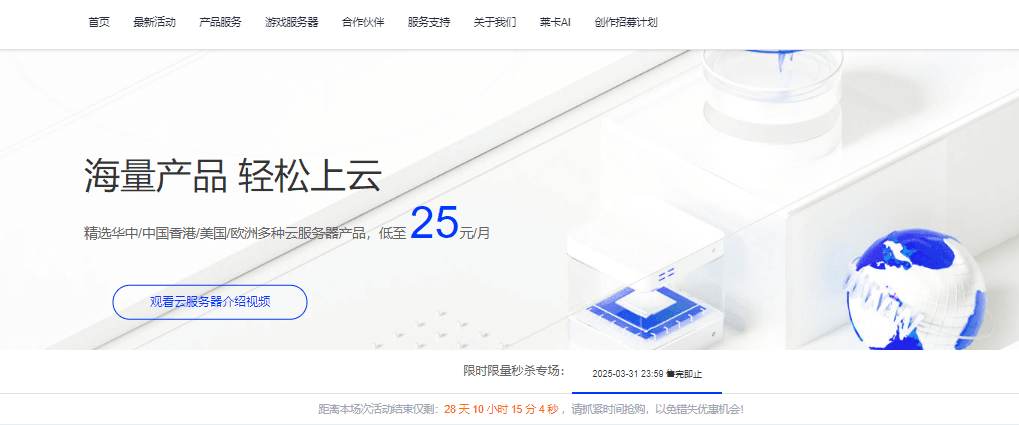The height and width of the screenshot is (425, 1019).
Task: Open the 莱卡AI page
Action: pos(555,22)
